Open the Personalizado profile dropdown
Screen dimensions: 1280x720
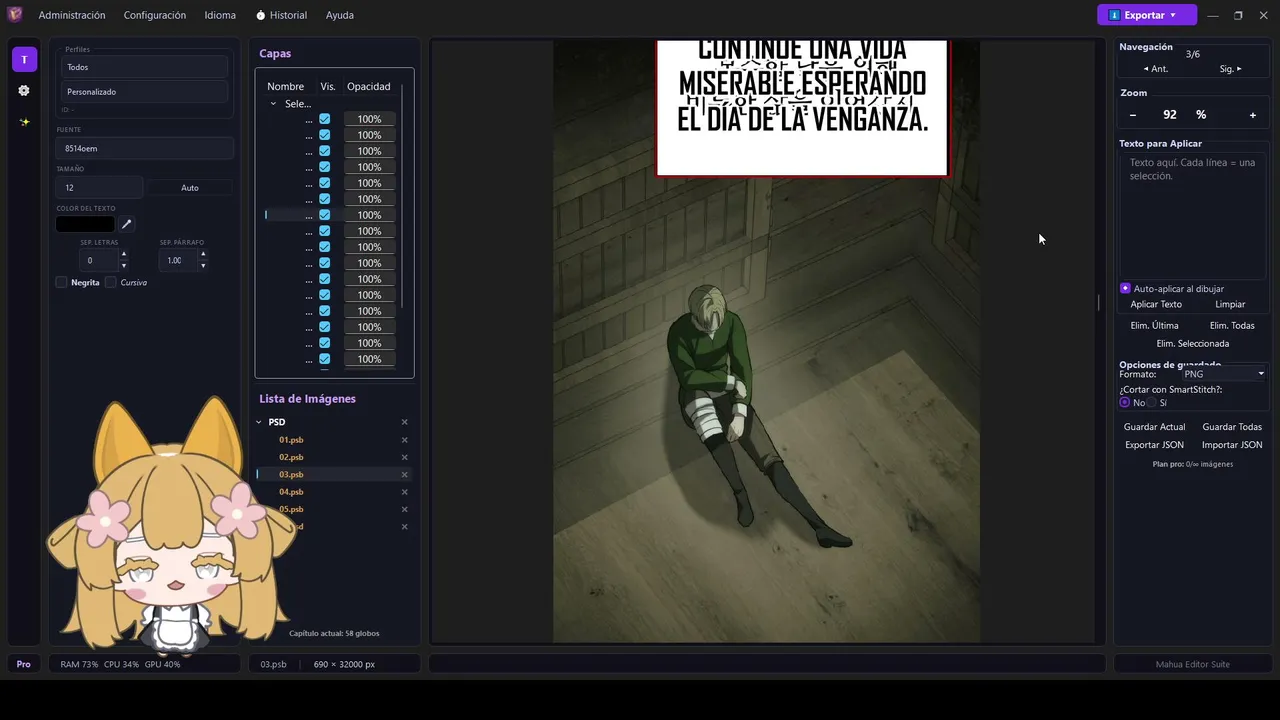tap(145, 92)
